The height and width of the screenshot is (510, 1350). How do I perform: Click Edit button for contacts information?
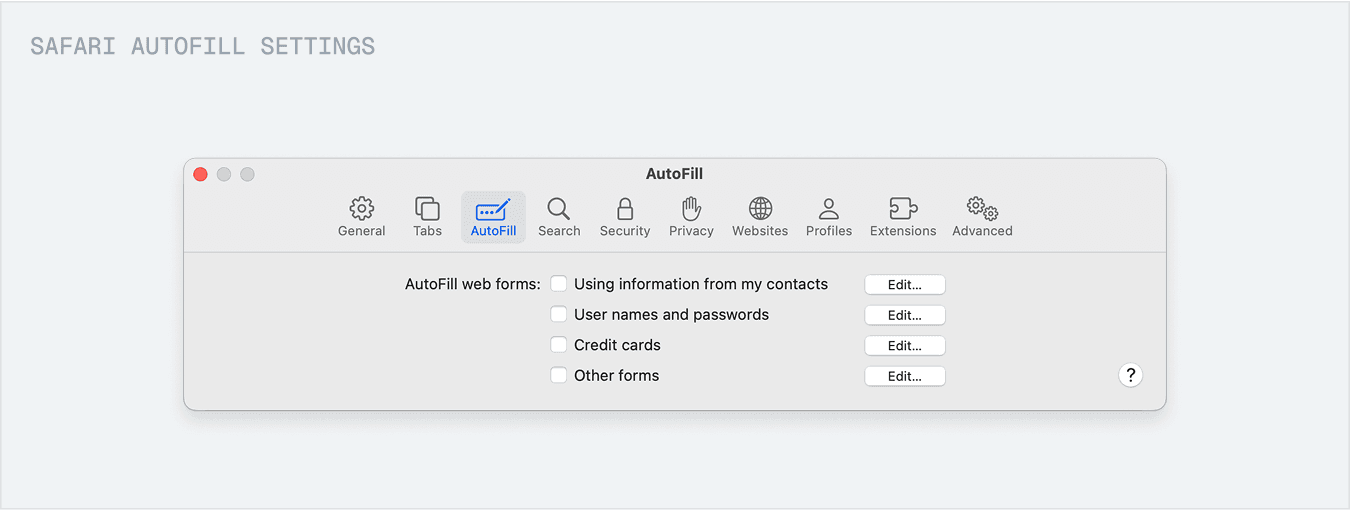click(904, 285)
